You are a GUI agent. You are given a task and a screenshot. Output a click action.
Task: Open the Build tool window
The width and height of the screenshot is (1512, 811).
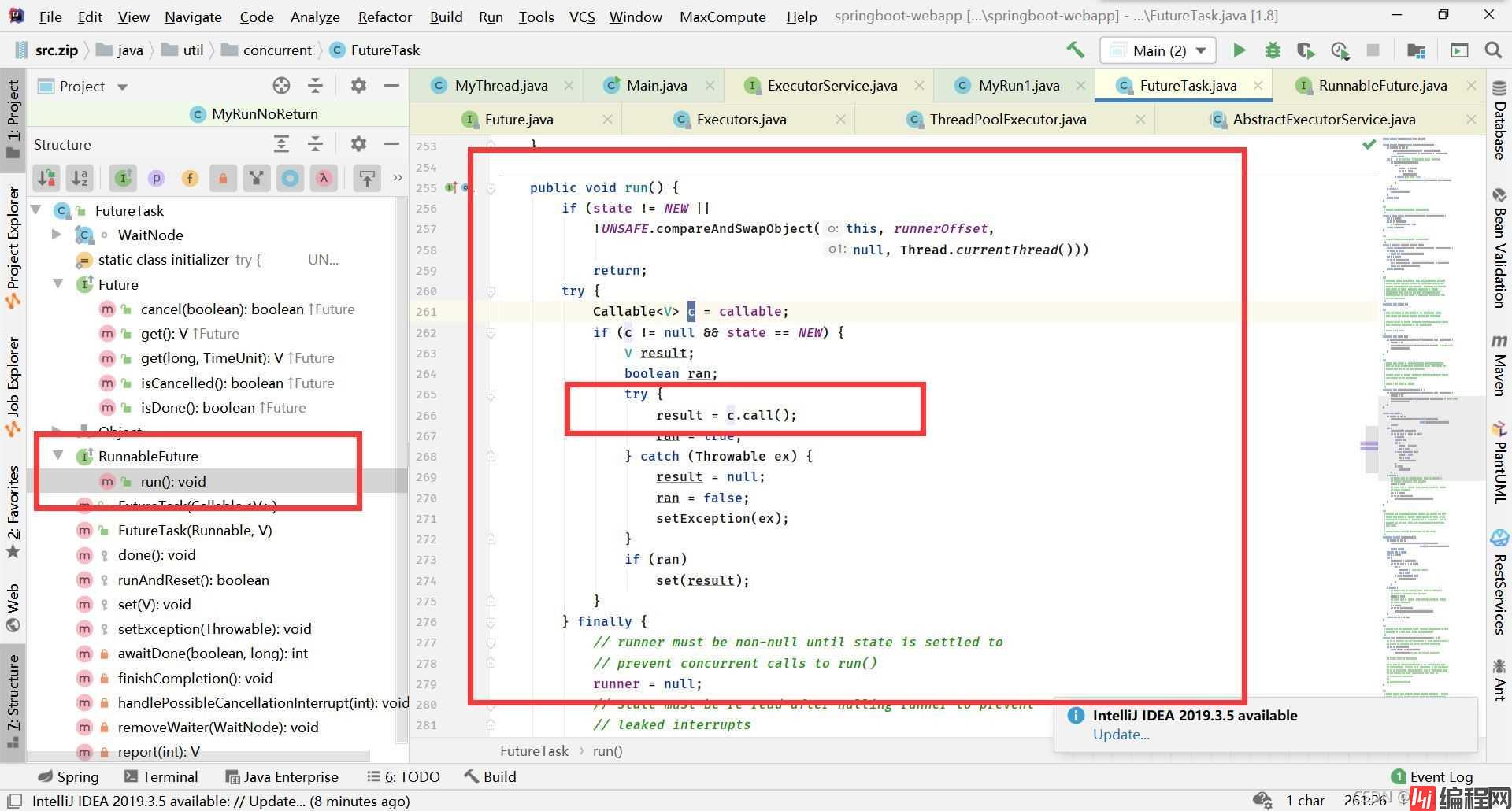[490, 776]
